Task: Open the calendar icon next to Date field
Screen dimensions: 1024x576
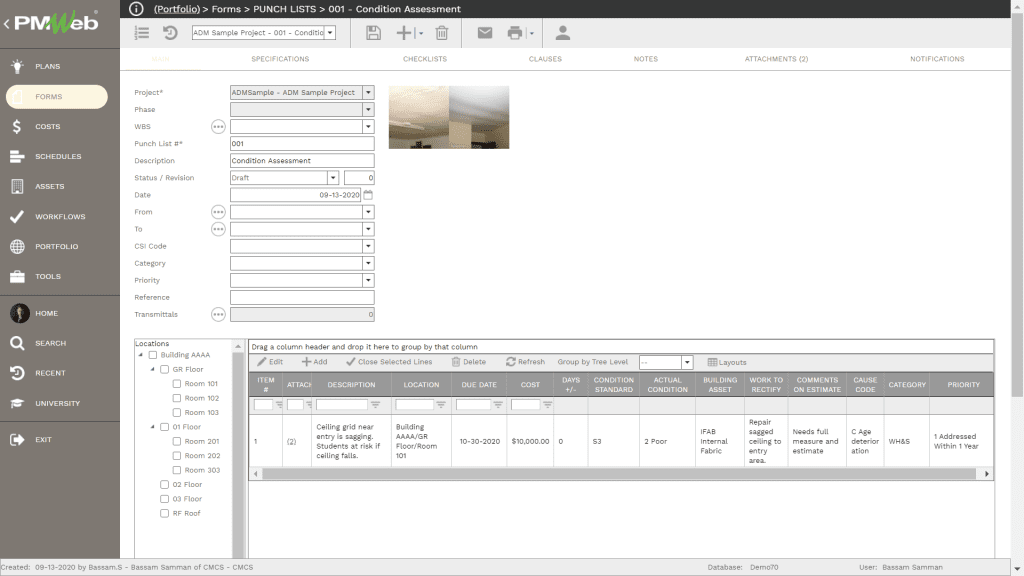Action: pyautogui.click(x=366, y=194)
